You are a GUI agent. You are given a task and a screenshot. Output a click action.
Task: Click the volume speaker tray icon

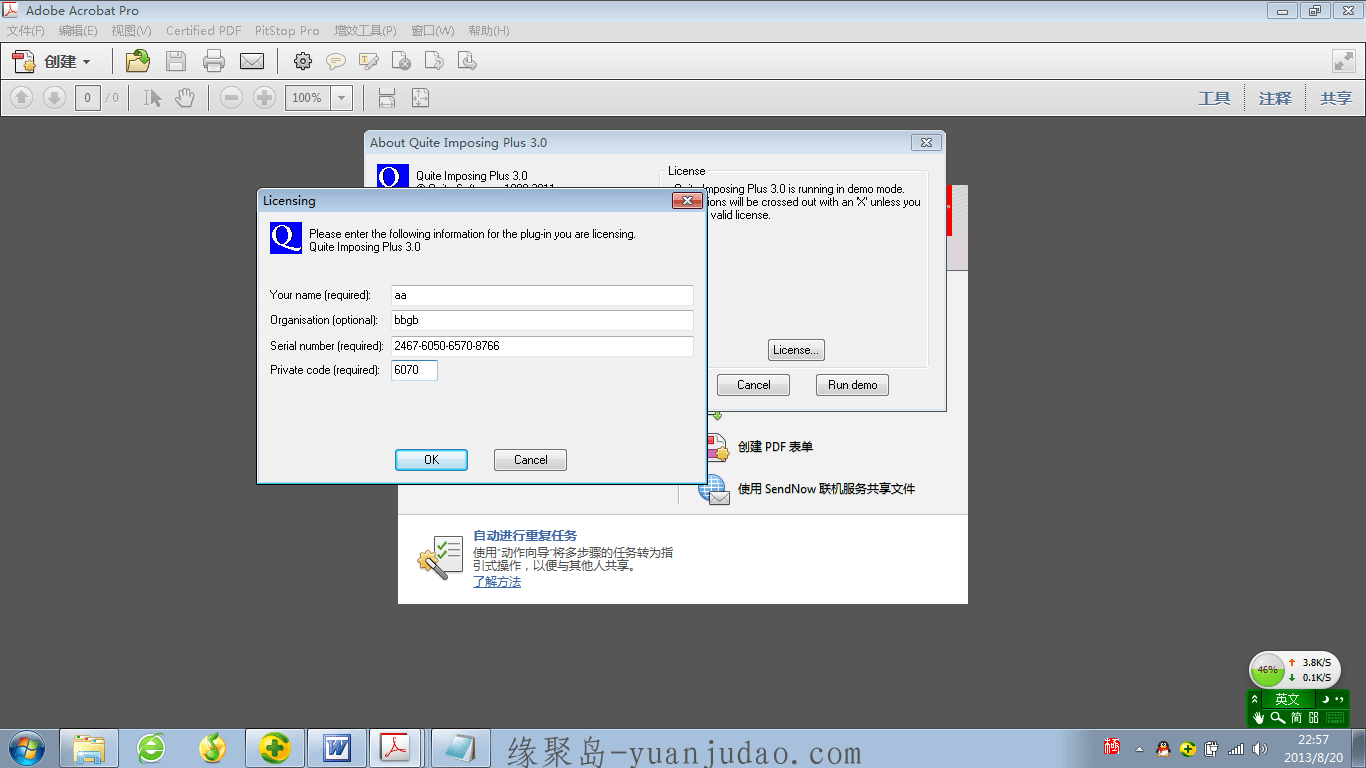(x=1259, y=748)
